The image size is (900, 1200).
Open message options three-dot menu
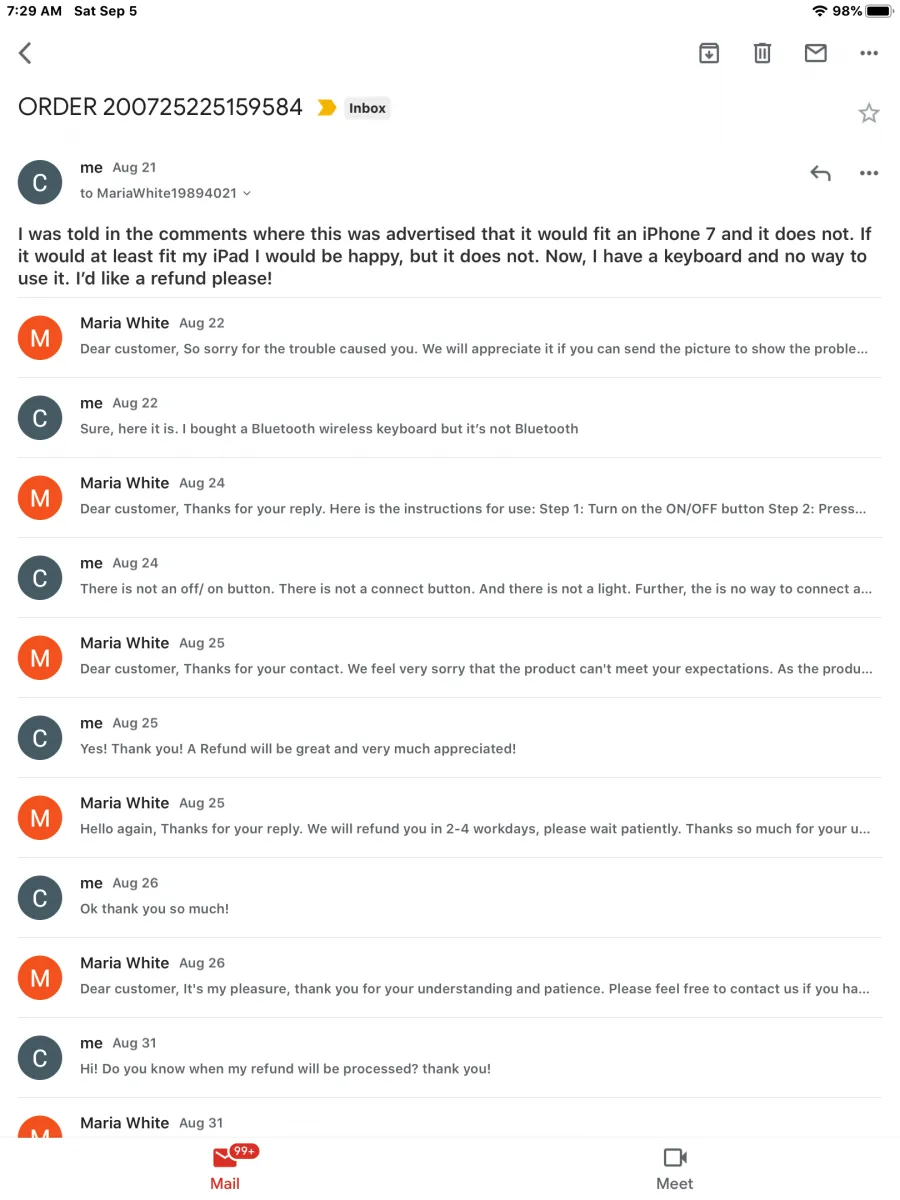click(x=869, y=173)
